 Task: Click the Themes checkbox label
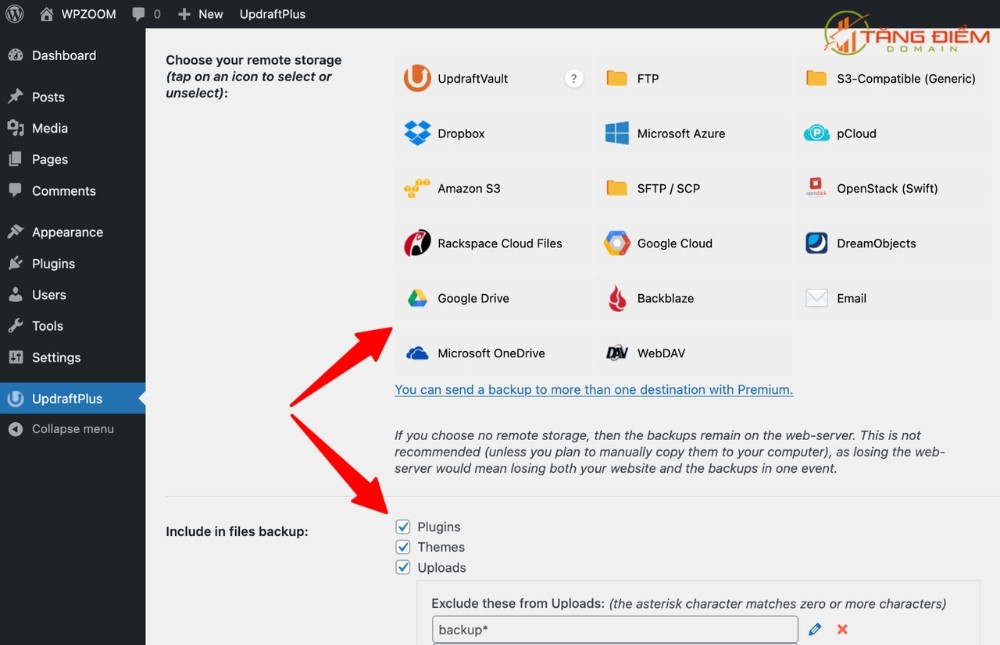pos(441,547)
